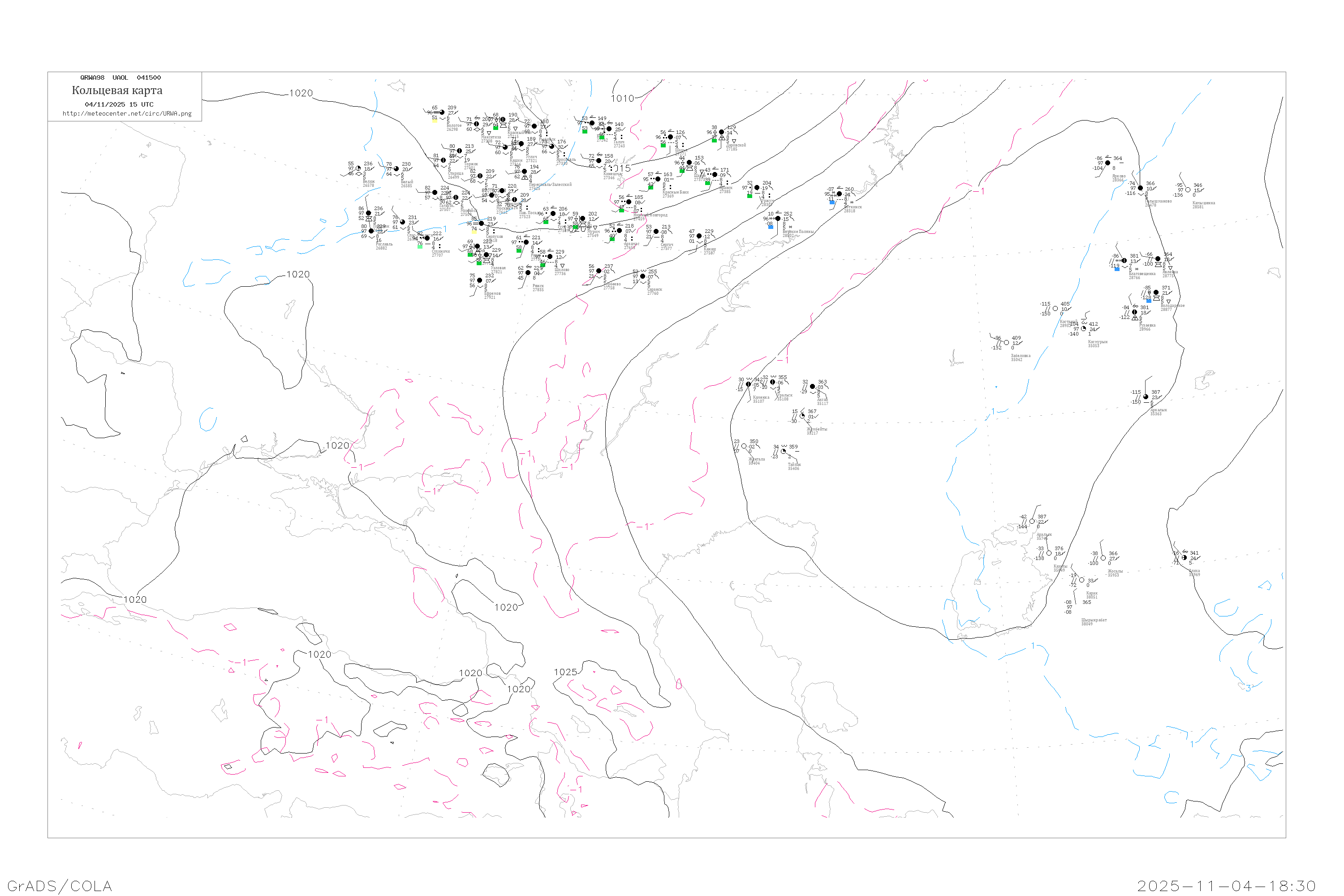This screenshot has height=896, width=1344.
Task: Click the Бологое station circle marker
Action: click(442, 112)
